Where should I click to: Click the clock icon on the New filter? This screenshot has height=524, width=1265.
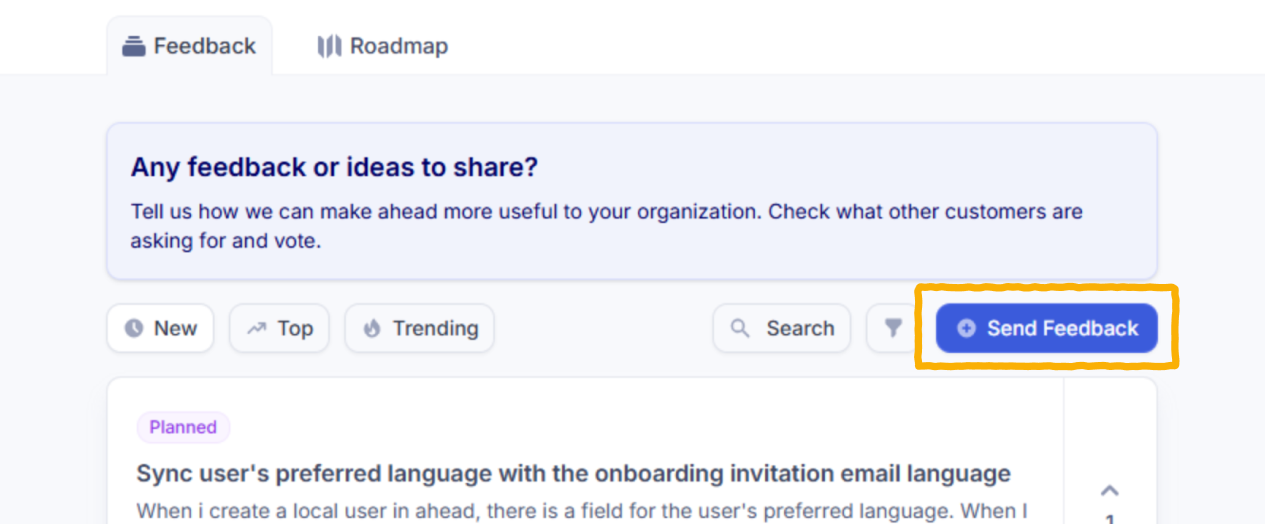pos(133,328)
